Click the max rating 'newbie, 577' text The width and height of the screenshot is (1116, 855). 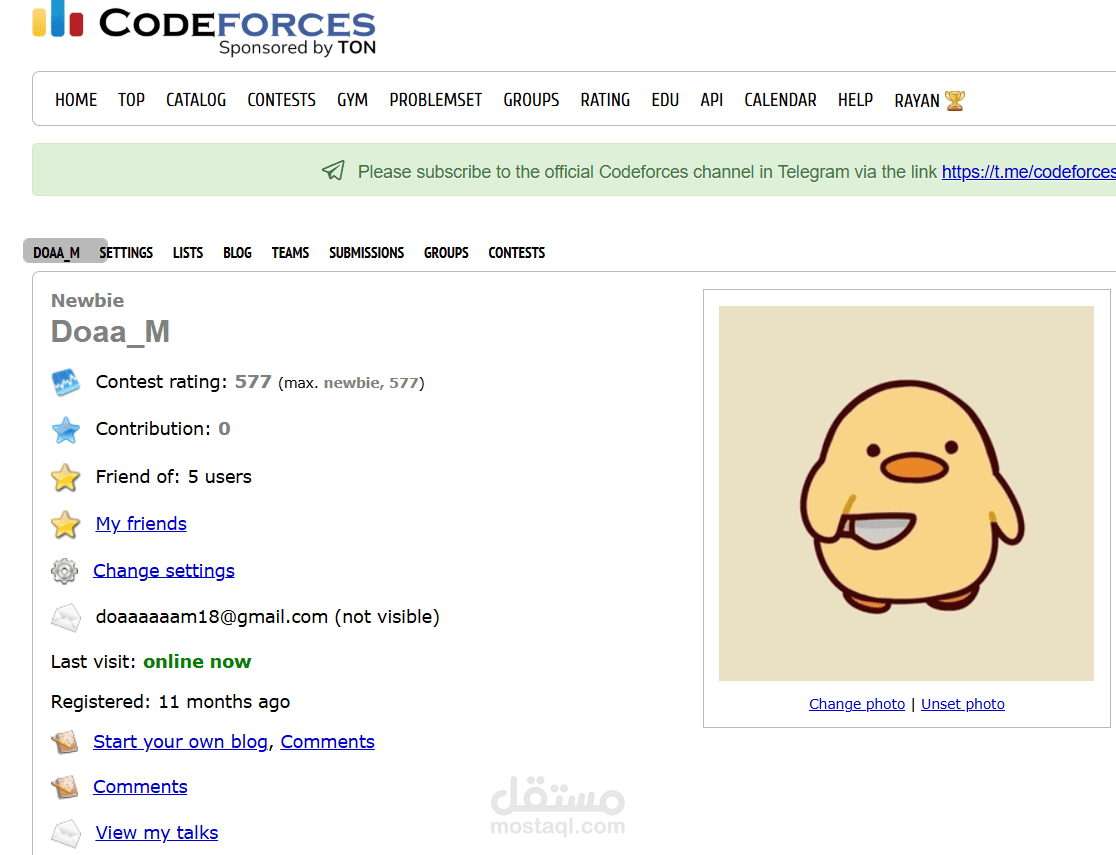coord(371,383)
